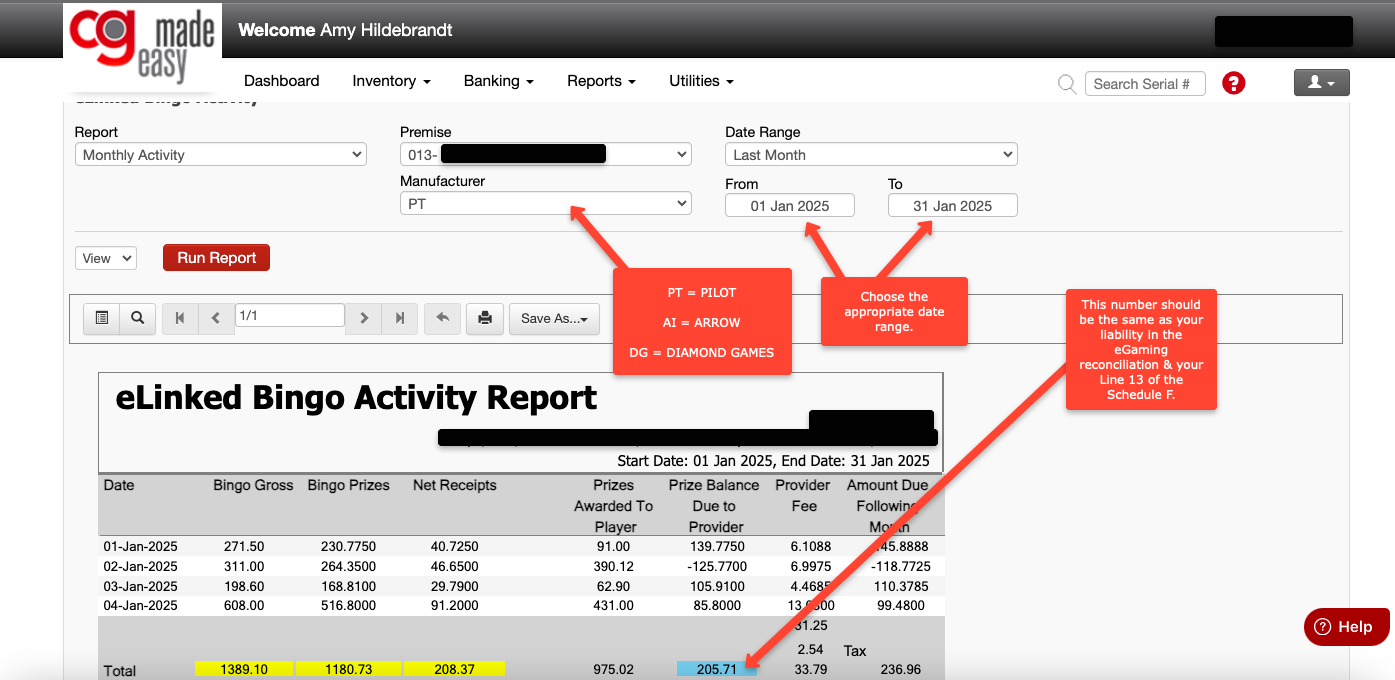The width and height of the screenshot is (1395, 680).
Task: Open the Manufacturer dropdown showing PT
Action: (546, 204)
